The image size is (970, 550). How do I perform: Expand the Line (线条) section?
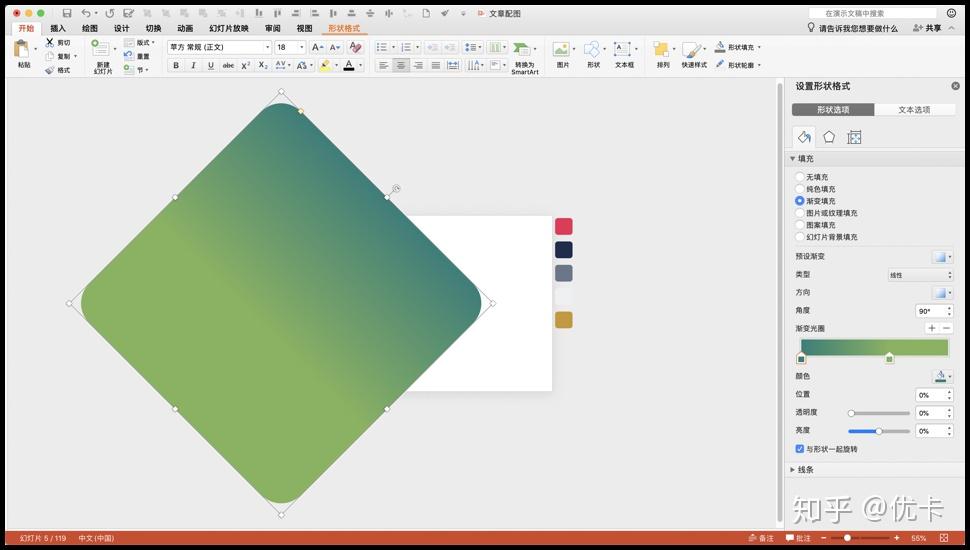coord(792,470)
